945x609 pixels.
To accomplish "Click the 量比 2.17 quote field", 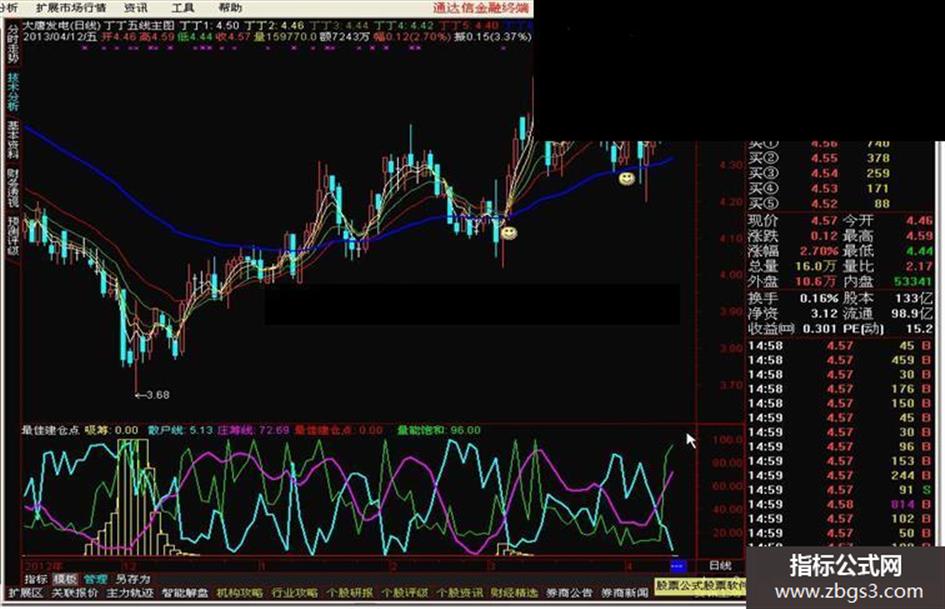I will pyautogui.click(x=888, y=266).
